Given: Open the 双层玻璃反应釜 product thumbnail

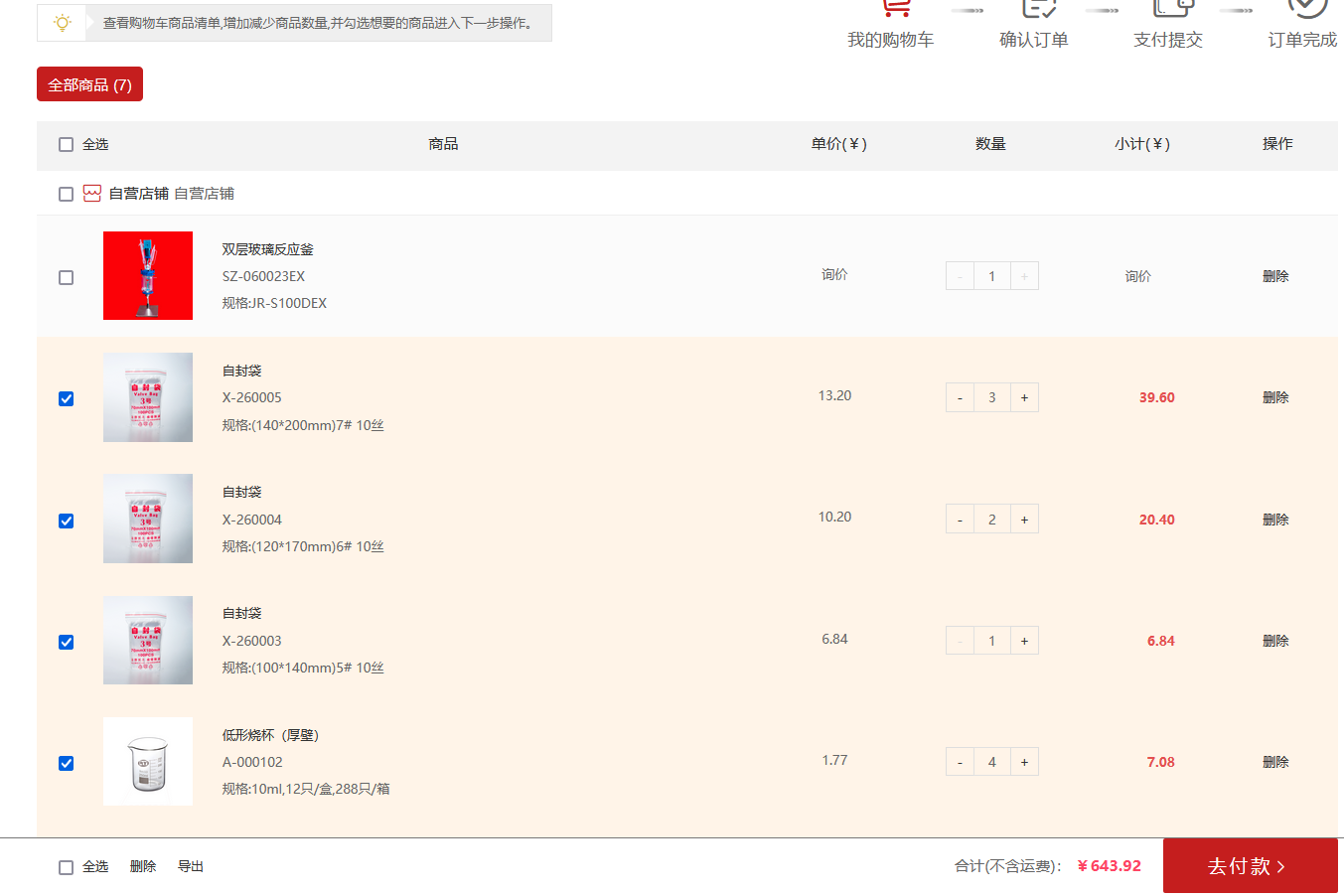Looking at the screenshot, I should coord(148,275).
